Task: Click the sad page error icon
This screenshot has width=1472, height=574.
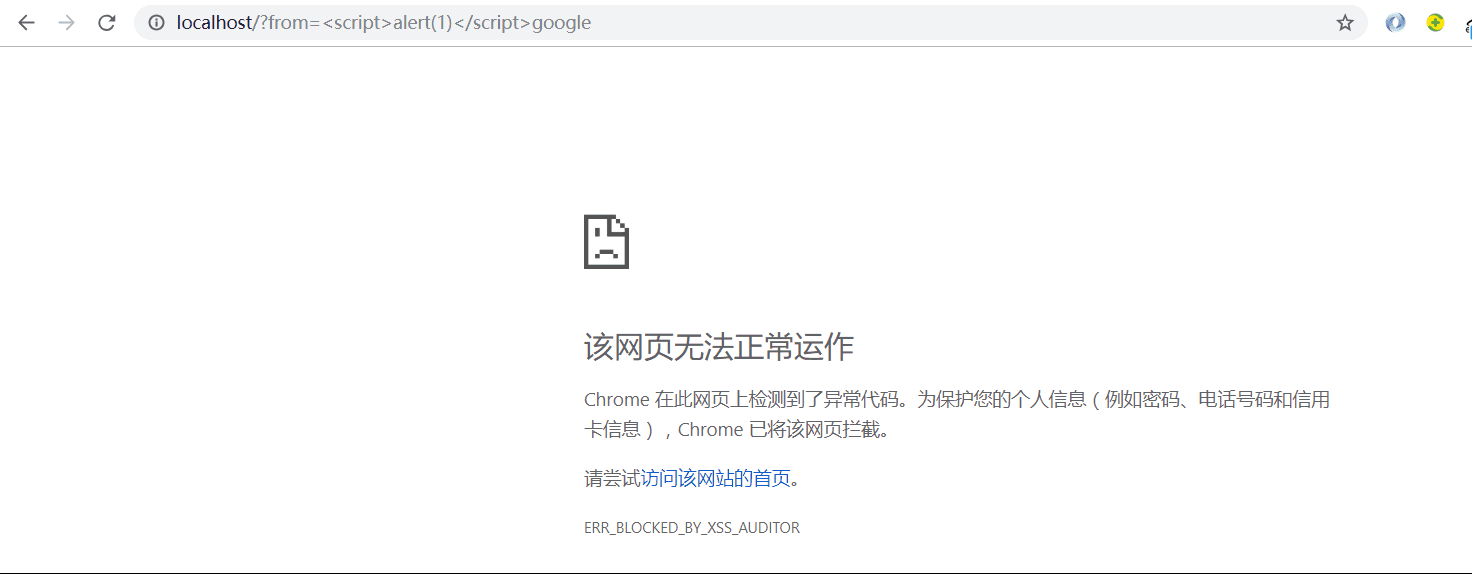Action: click(607, 241)
